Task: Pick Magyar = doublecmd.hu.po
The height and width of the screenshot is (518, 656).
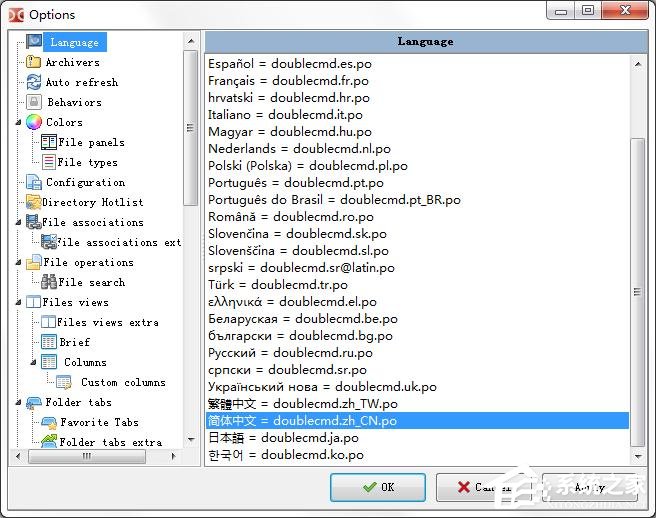Action: (x=417, y=132)
